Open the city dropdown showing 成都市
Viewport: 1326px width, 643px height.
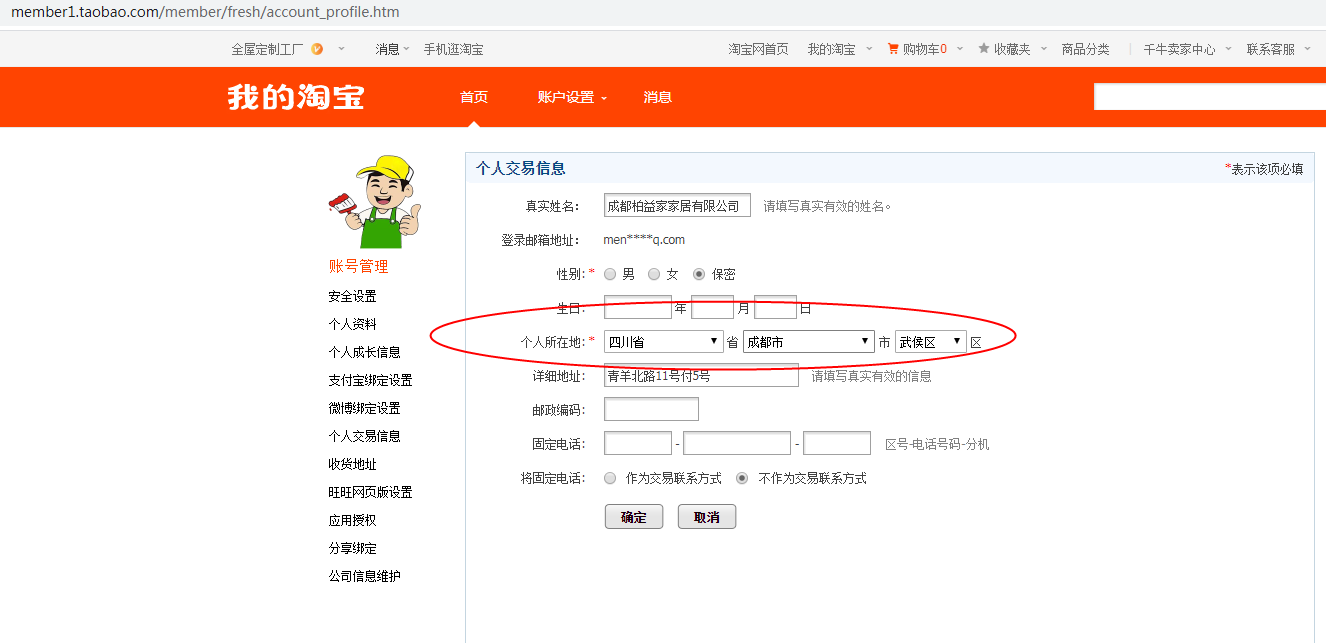coord(809,342)
